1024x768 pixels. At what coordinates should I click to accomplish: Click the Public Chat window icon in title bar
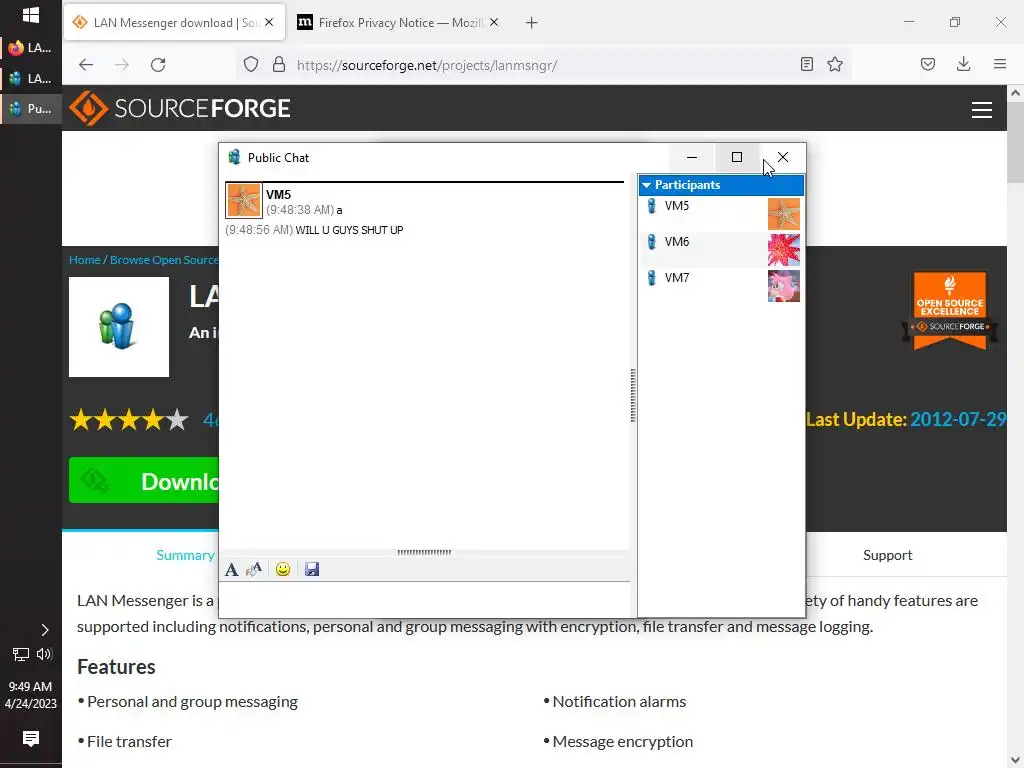point(234,157)
